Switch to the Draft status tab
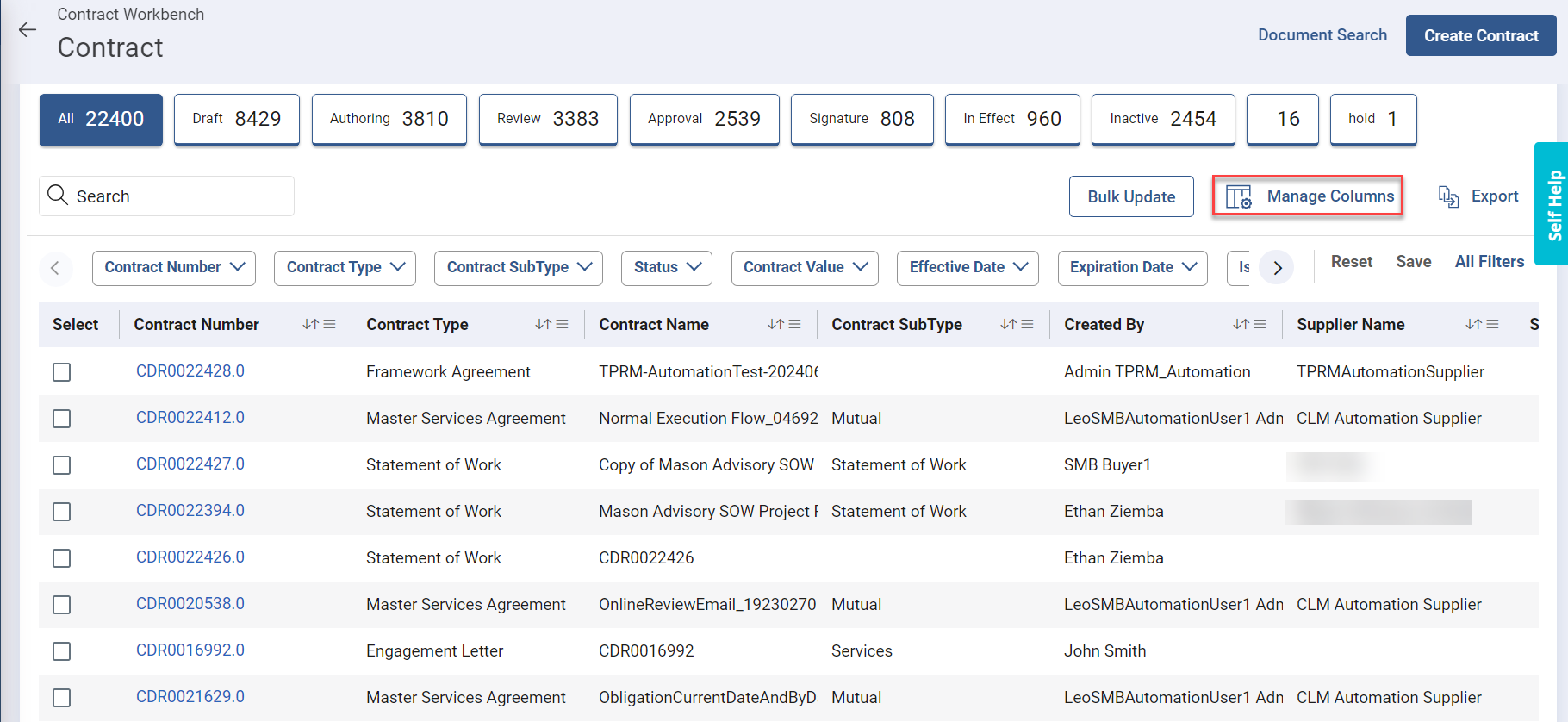The width and height of the screenshot is (1568, 722). coord(236,119)
